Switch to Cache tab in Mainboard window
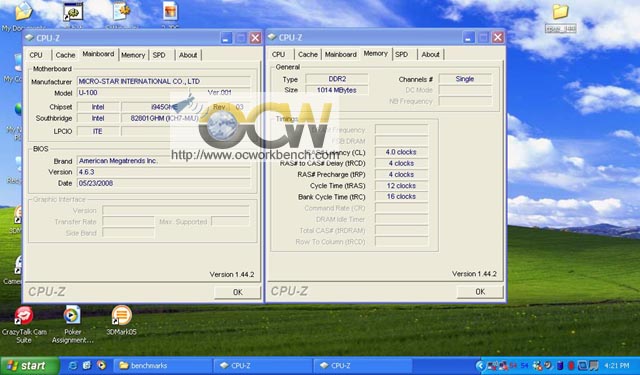The height and width of the screenshot is (375, 640). [x=65, y=55]
